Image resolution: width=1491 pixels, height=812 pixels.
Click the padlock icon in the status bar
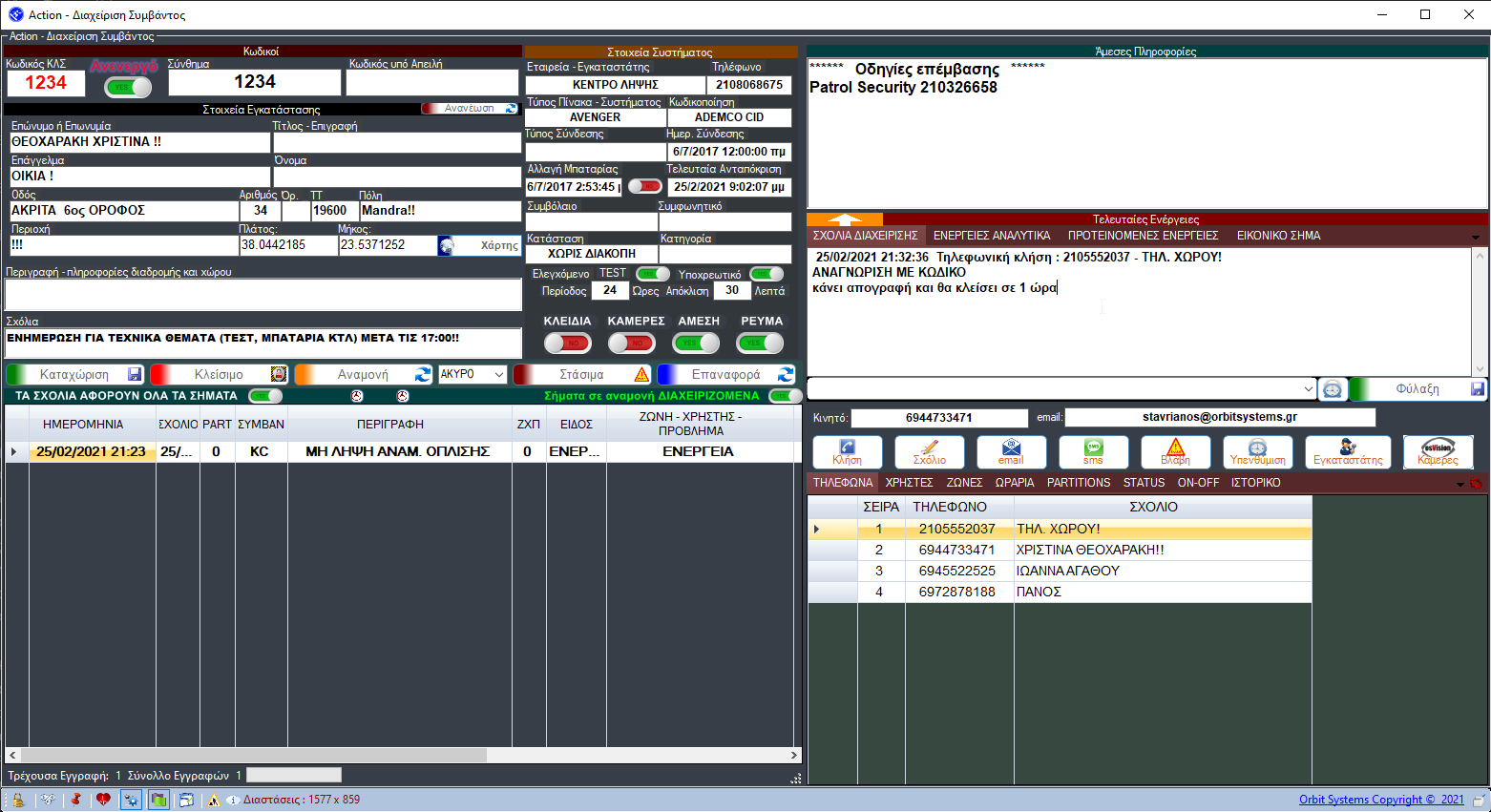pyautogui.click(x=17, y=800)
